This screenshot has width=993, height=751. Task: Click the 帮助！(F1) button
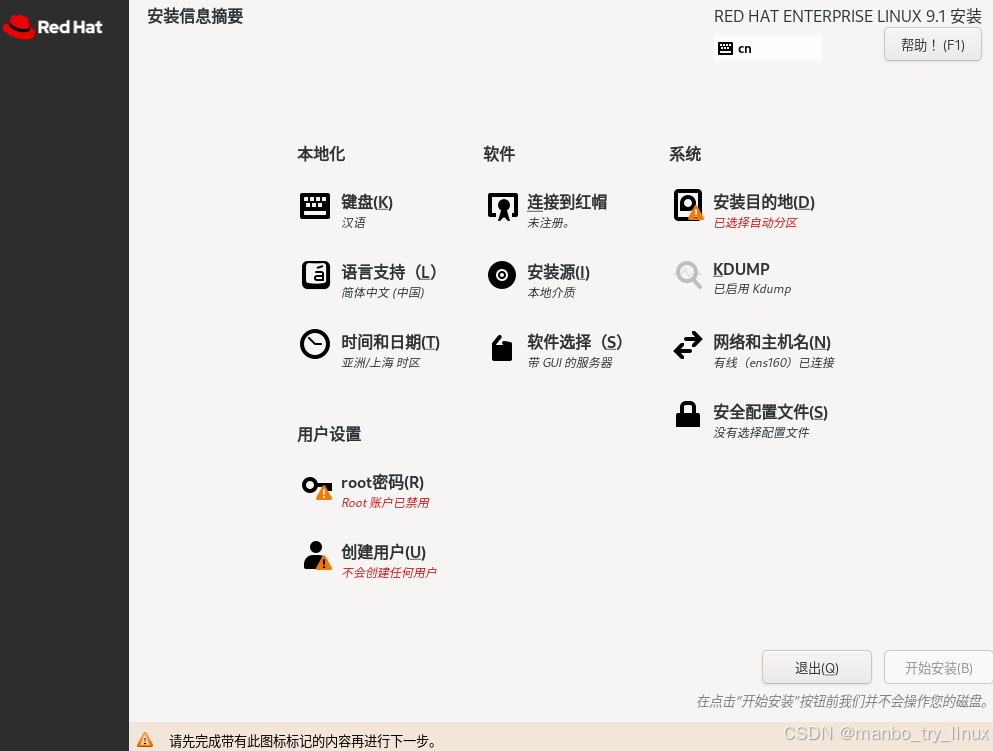coord(932,45)
